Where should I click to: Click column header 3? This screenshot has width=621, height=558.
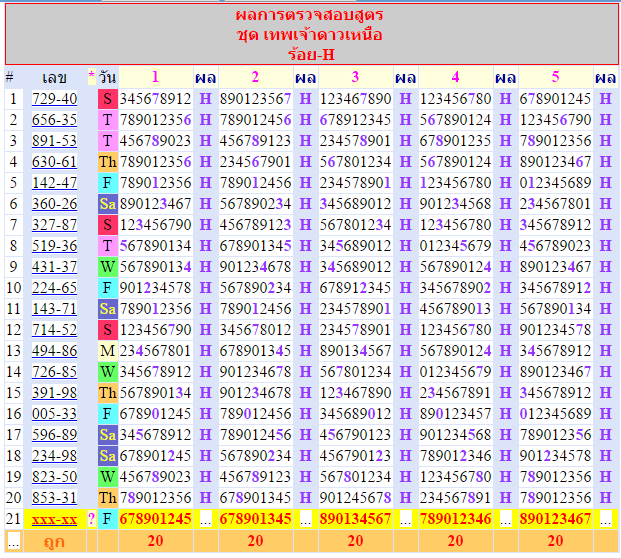coord(355,77)
